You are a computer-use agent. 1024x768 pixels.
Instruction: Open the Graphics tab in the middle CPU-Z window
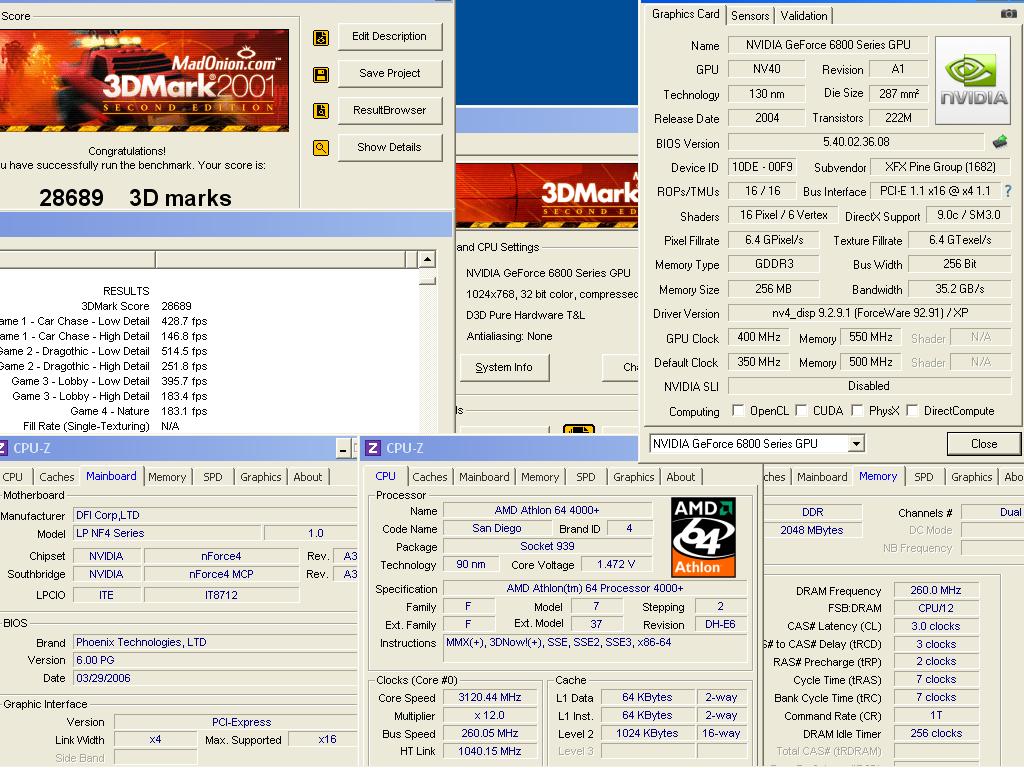[633, 477]
